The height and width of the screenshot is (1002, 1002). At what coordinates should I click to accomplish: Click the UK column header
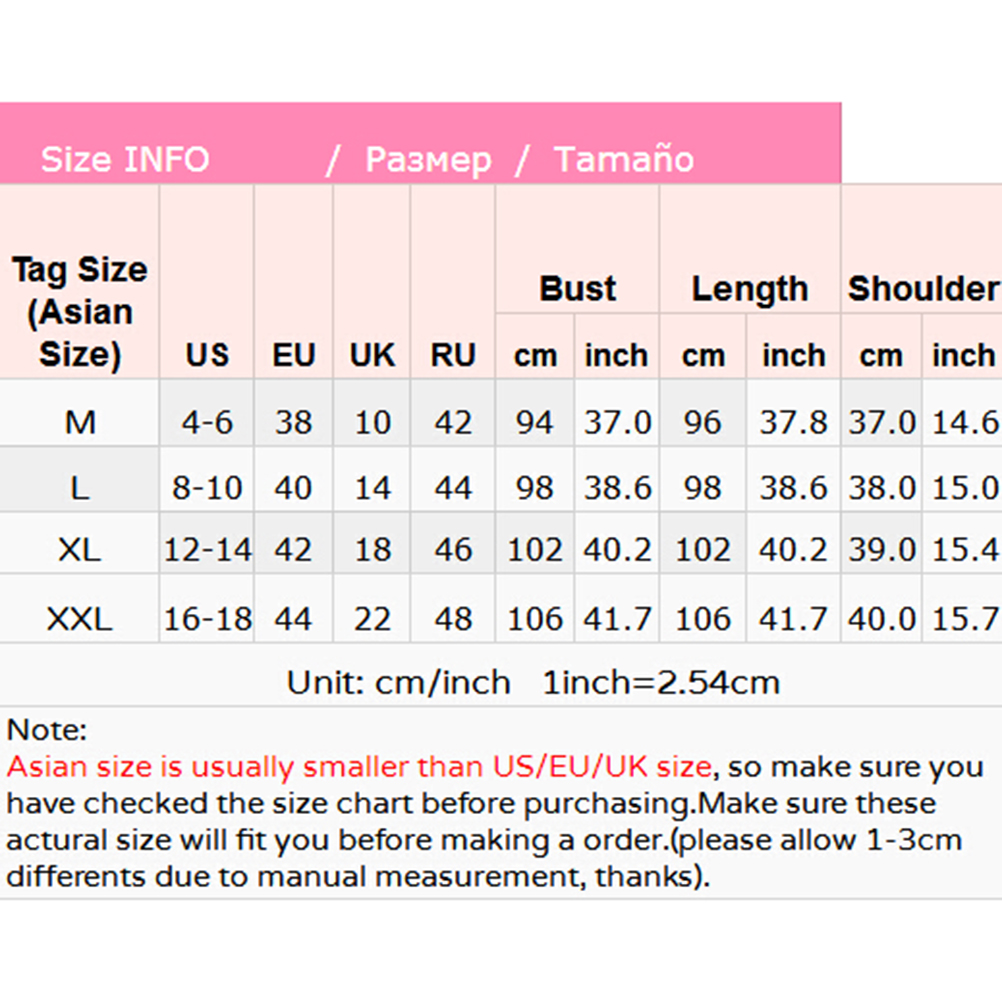pyautogui.click(x=372, y=355)
